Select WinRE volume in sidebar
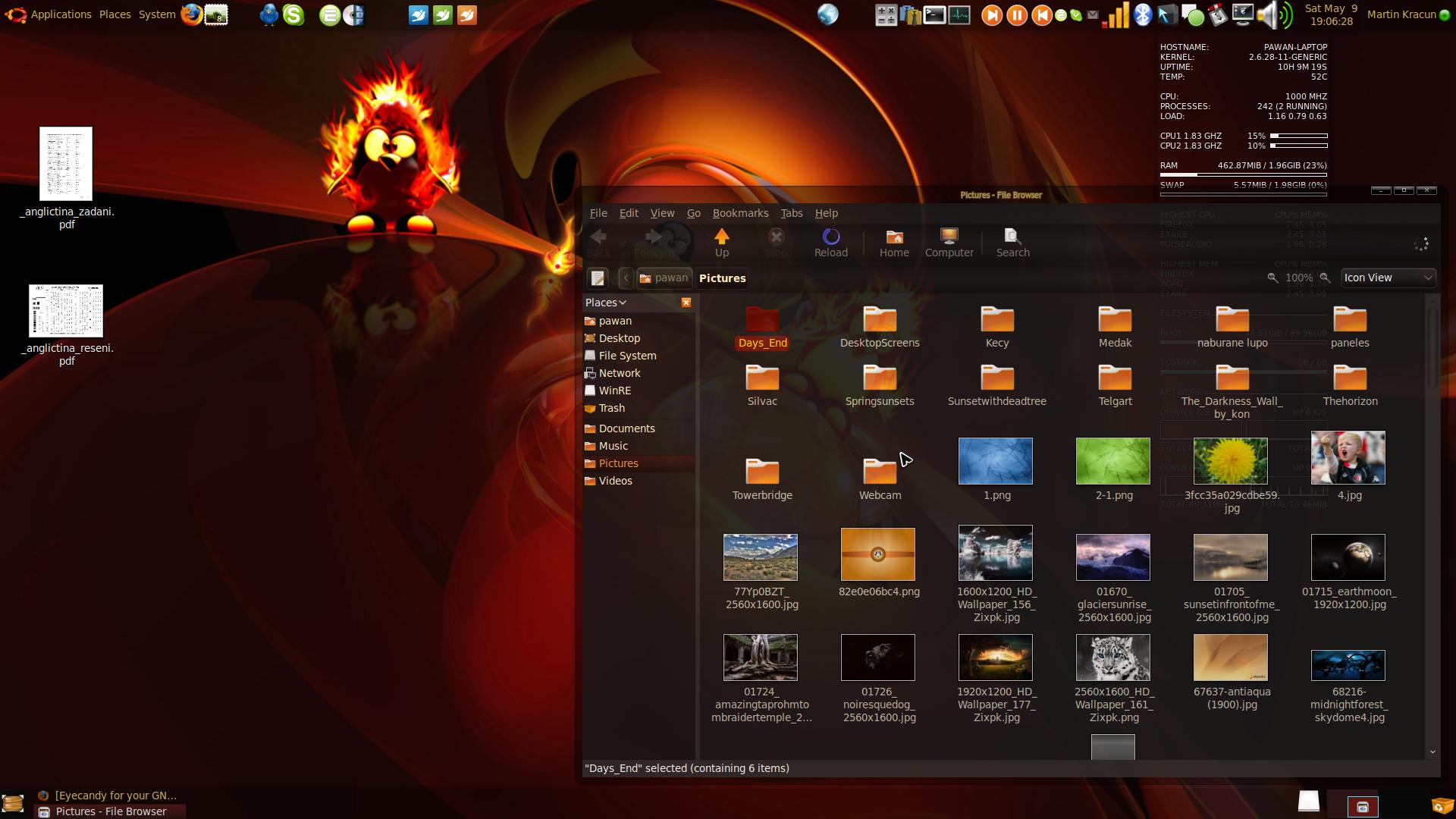Screen dimensions: 1456x819 click(639, 391)
